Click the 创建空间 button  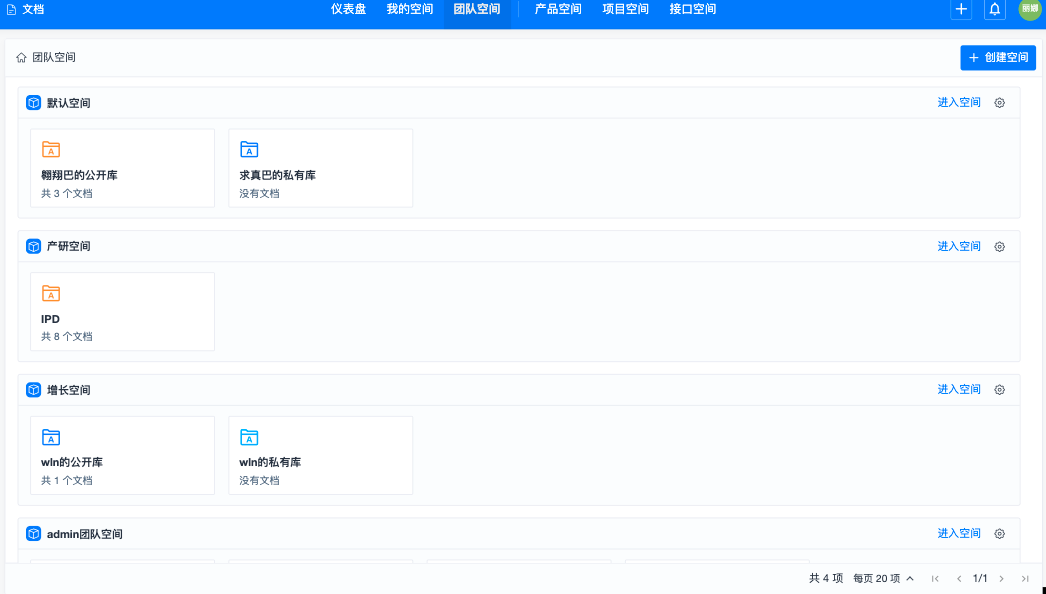pyautogui.click(x=998, y=58)
